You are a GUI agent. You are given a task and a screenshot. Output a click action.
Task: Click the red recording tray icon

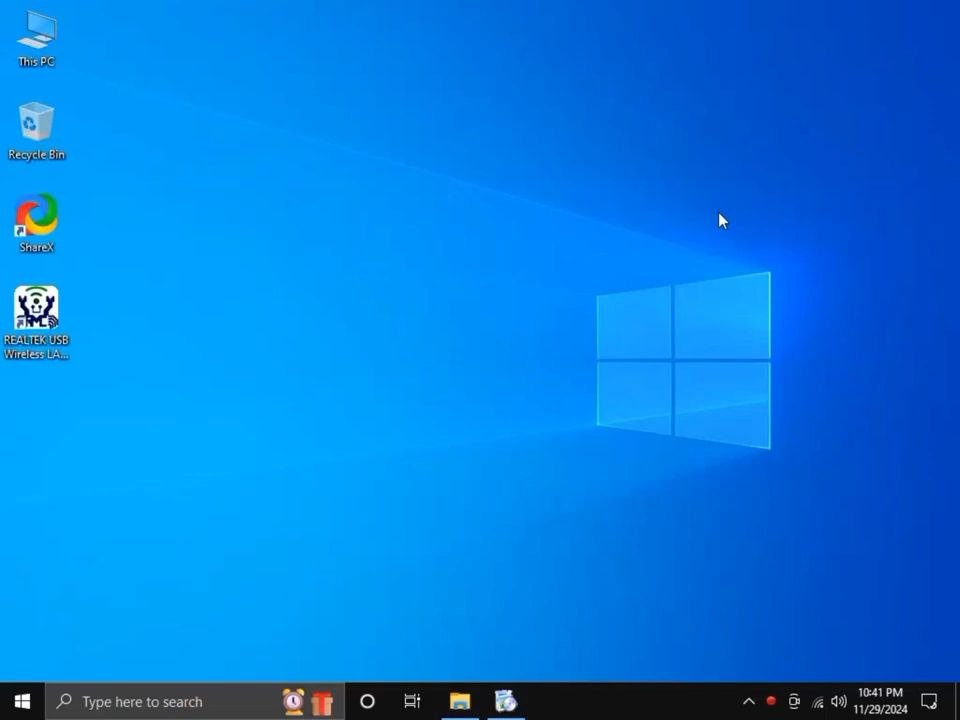tap(771, 701)
